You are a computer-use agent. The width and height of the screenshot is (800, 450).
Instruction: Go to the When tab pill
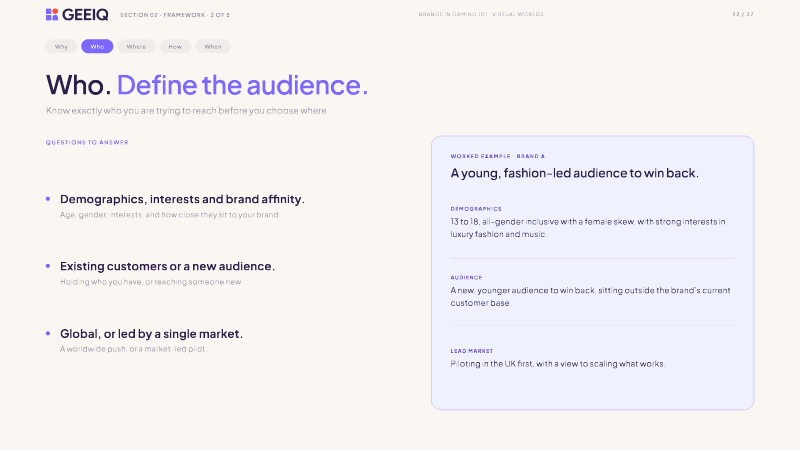tap(213, 46)
